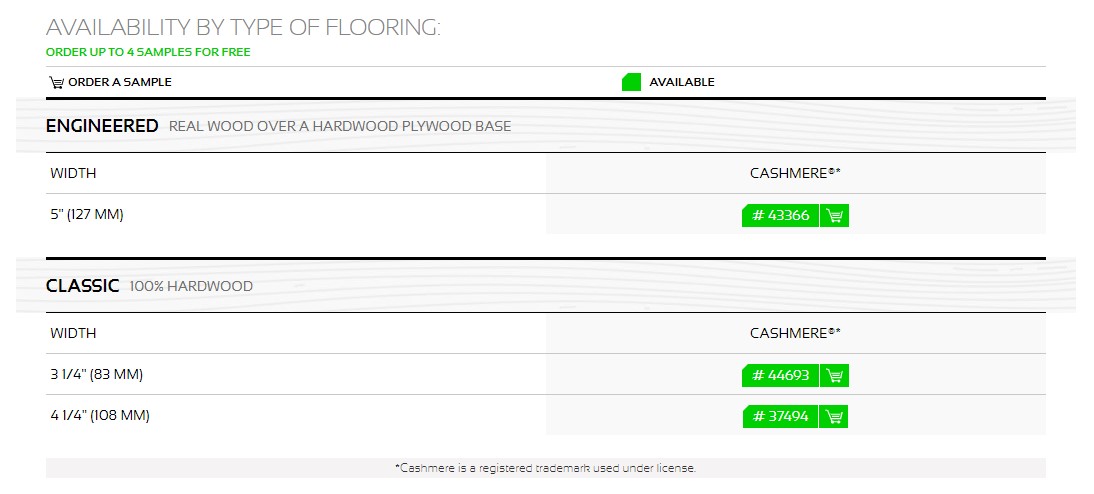Click the 'Availability by type of flooring' title

pyautogui.click(x=243, y=27)
